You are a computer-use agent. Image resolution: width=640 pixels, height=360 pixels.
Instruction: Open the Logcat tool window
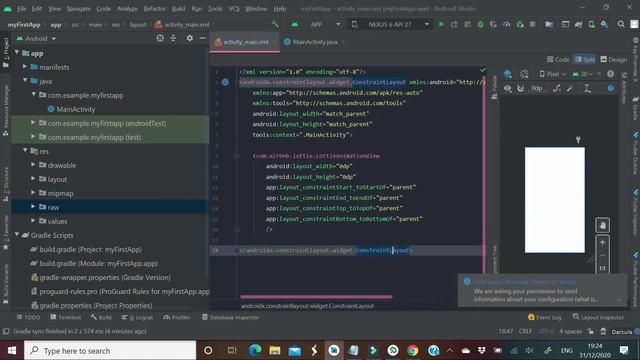[x=137, y=317]
